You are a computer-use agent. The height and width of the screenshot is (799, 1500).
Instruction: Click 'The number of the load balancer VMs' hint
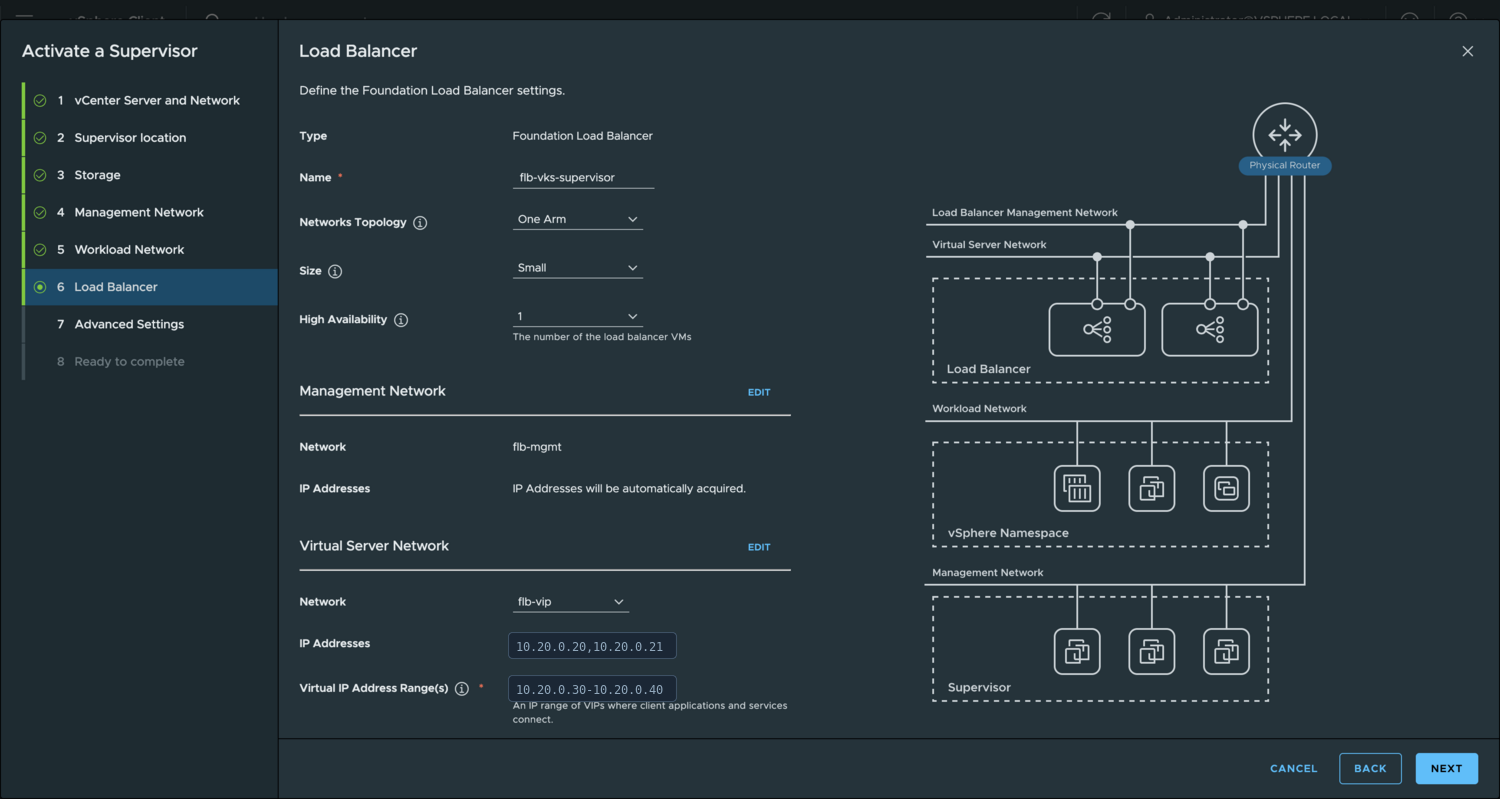[602, 337]
